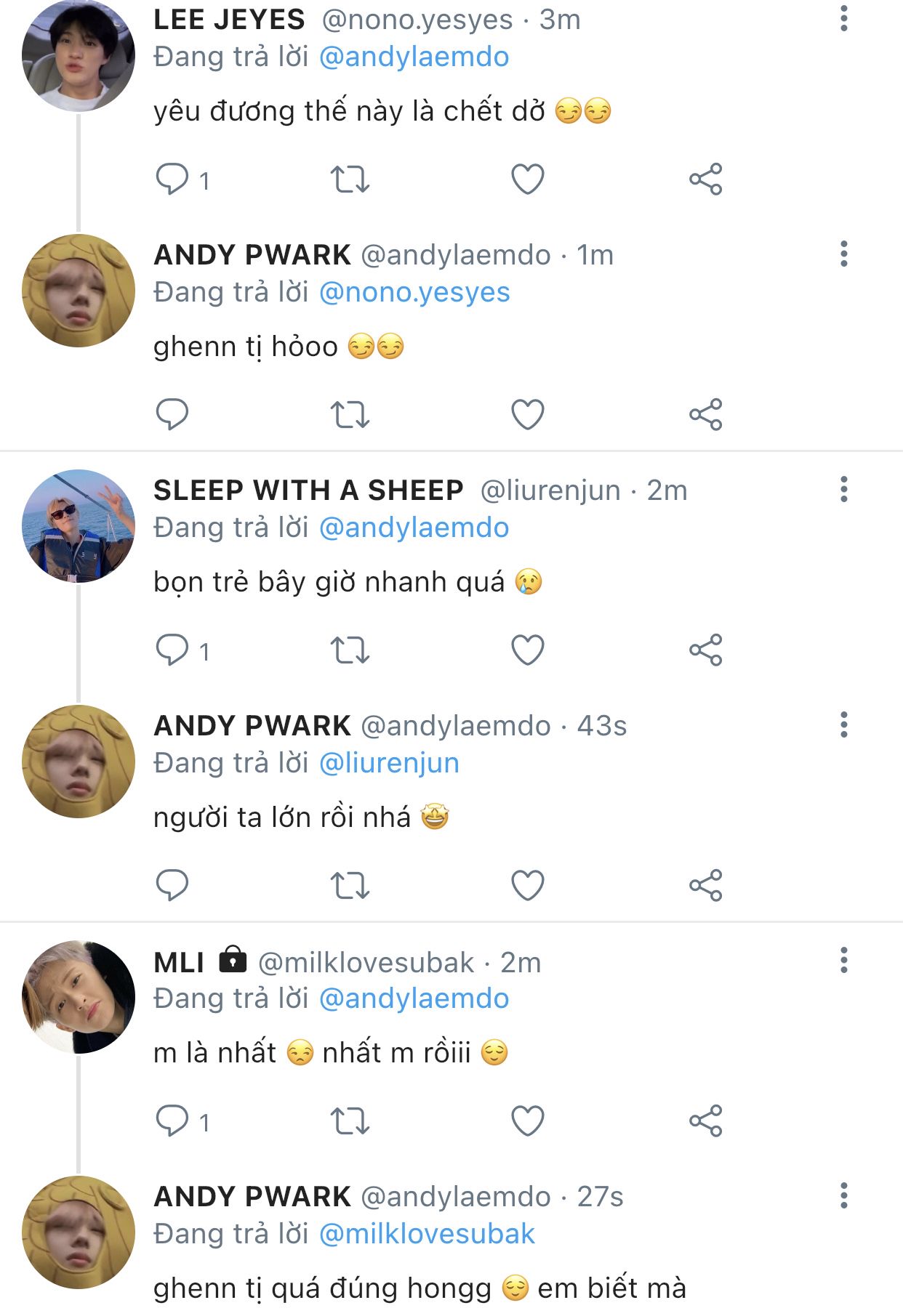Image resolution: width=903 pixels, height=1316 pixels.
Task: Open the @nono.yesyes mention link
Action: tap(414, 292)
